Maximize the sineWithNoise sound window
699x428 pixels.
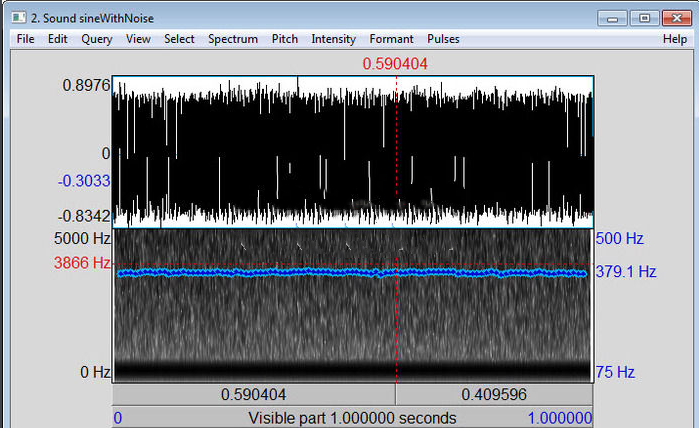(x=644, y=18)
